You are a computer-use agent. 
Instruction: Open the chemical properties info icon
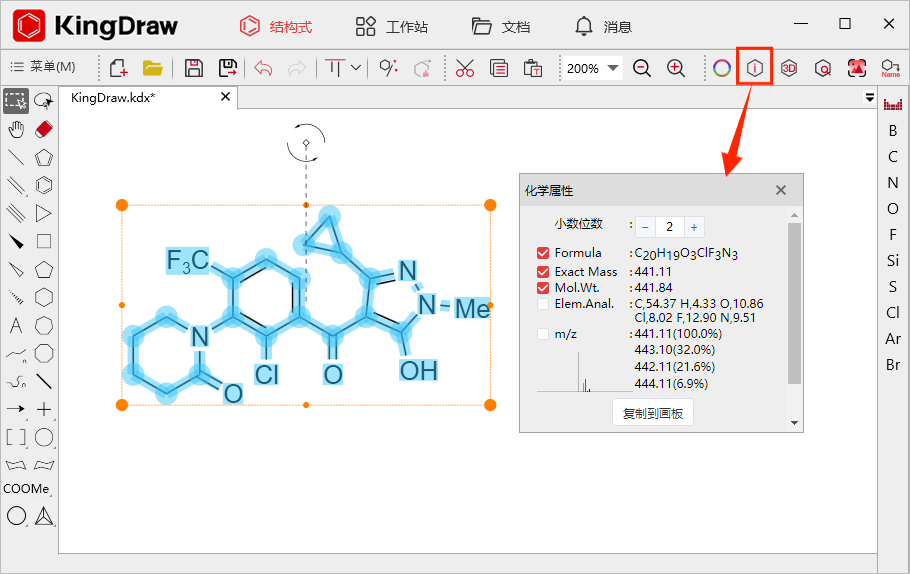pyautogui.click(x=754, y=68)
